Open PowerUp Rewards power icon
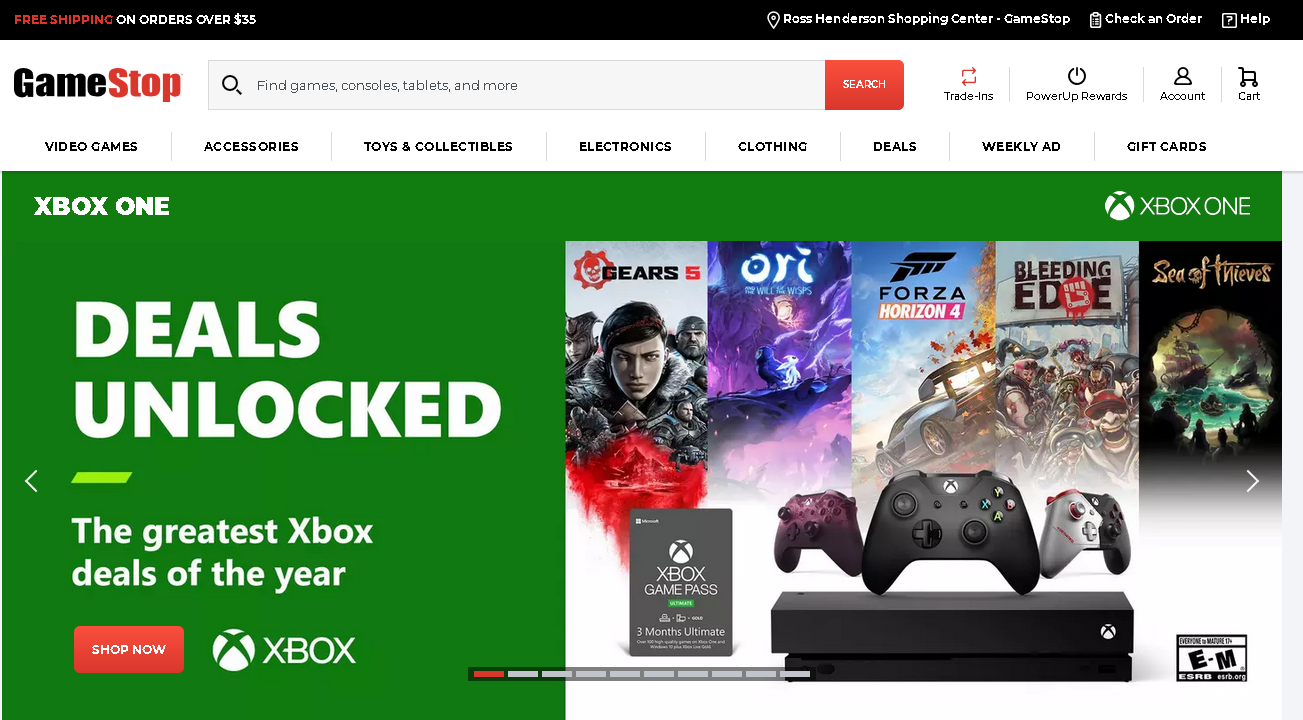Image resolution: width=1303 pixels, height=720 pixels. point(1077,76)
